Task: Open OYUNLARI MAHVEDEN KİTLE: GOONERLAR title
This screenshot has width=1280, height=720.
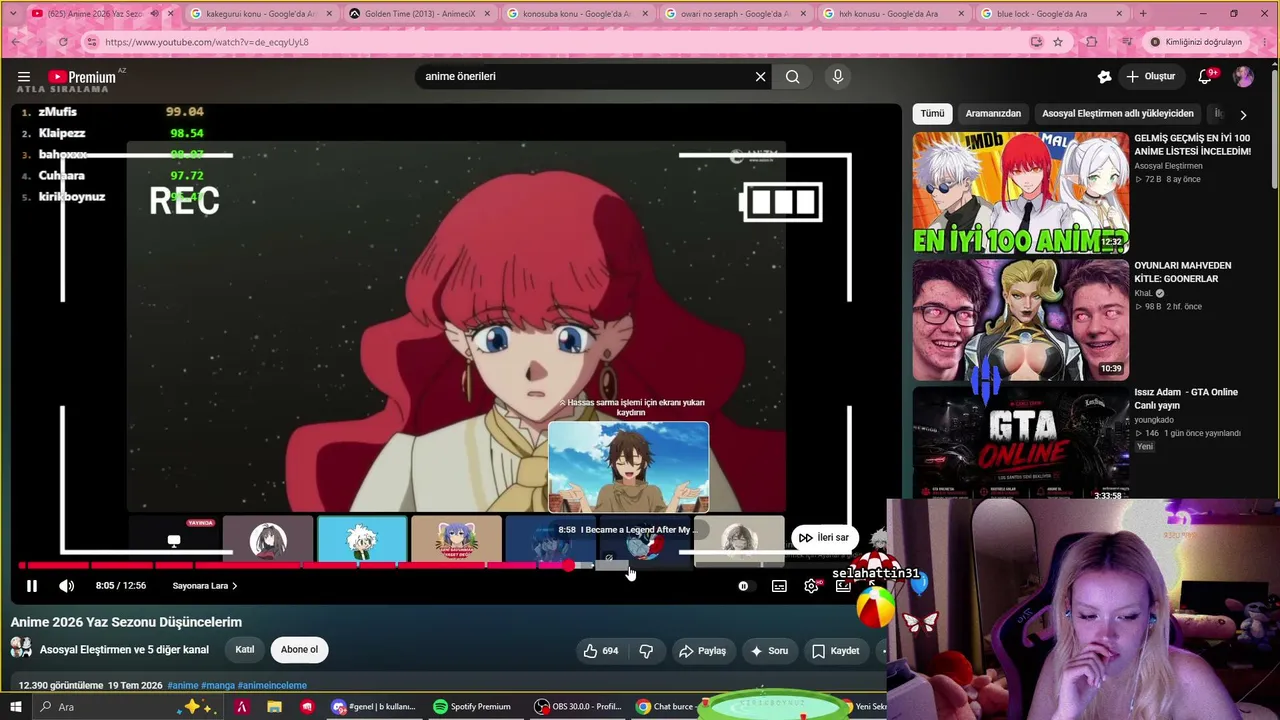Action: tap(1183, 272)
